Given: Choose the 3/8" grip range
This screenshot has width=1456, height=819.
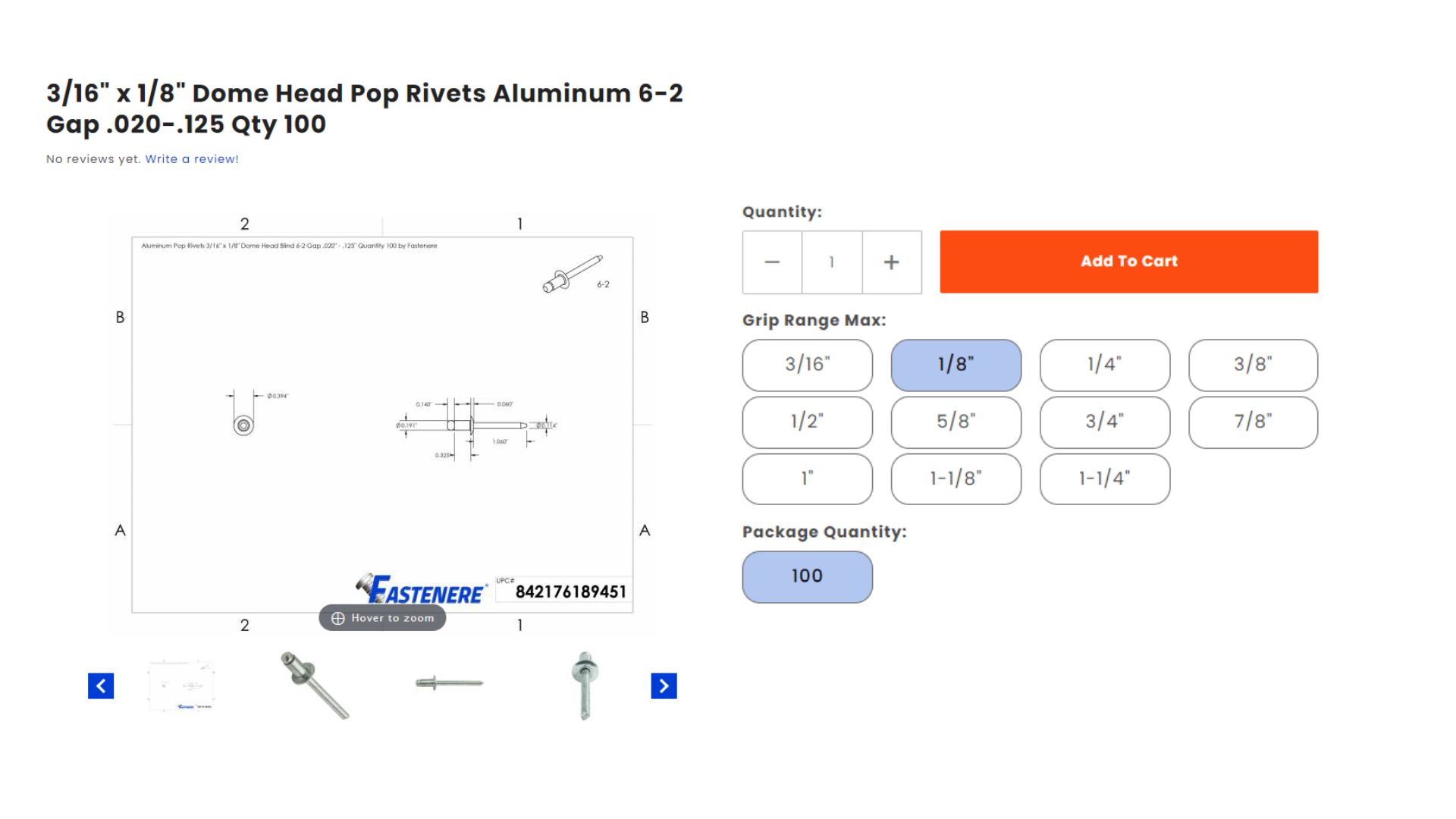Looking at the screenshot, I should pos(1254,365).
